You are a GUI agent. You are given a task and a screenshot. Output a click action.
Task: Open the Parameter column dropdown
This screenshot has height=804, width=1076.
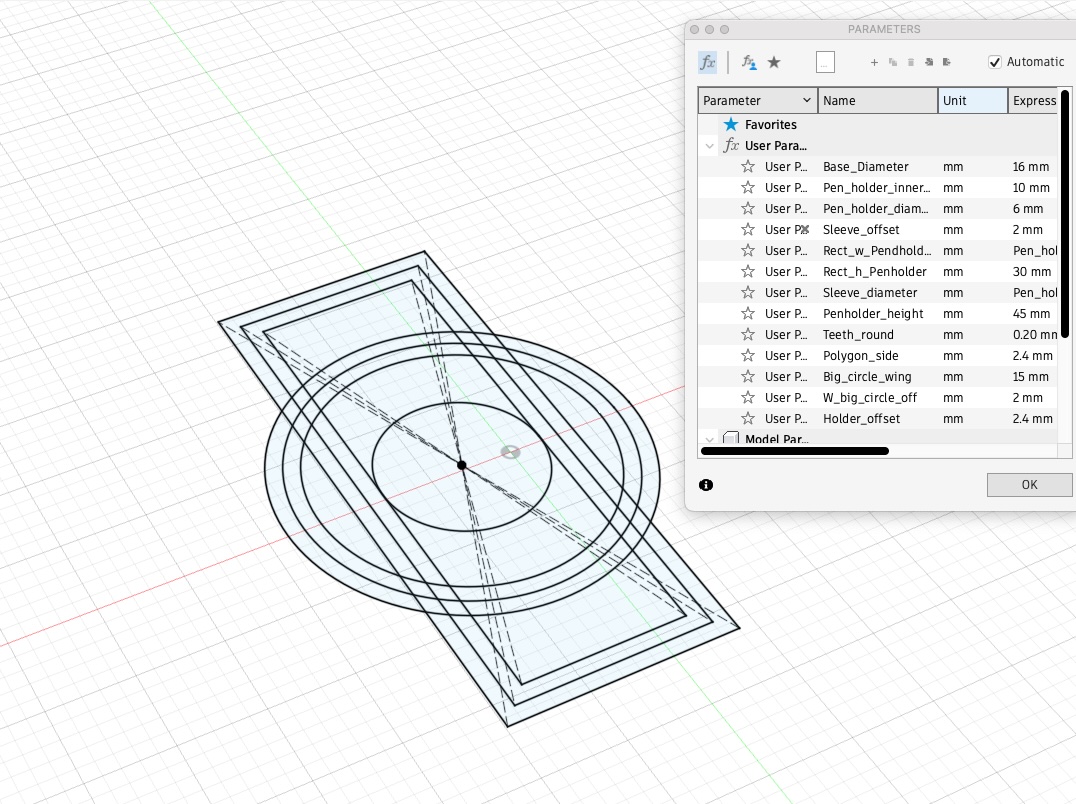807,101
